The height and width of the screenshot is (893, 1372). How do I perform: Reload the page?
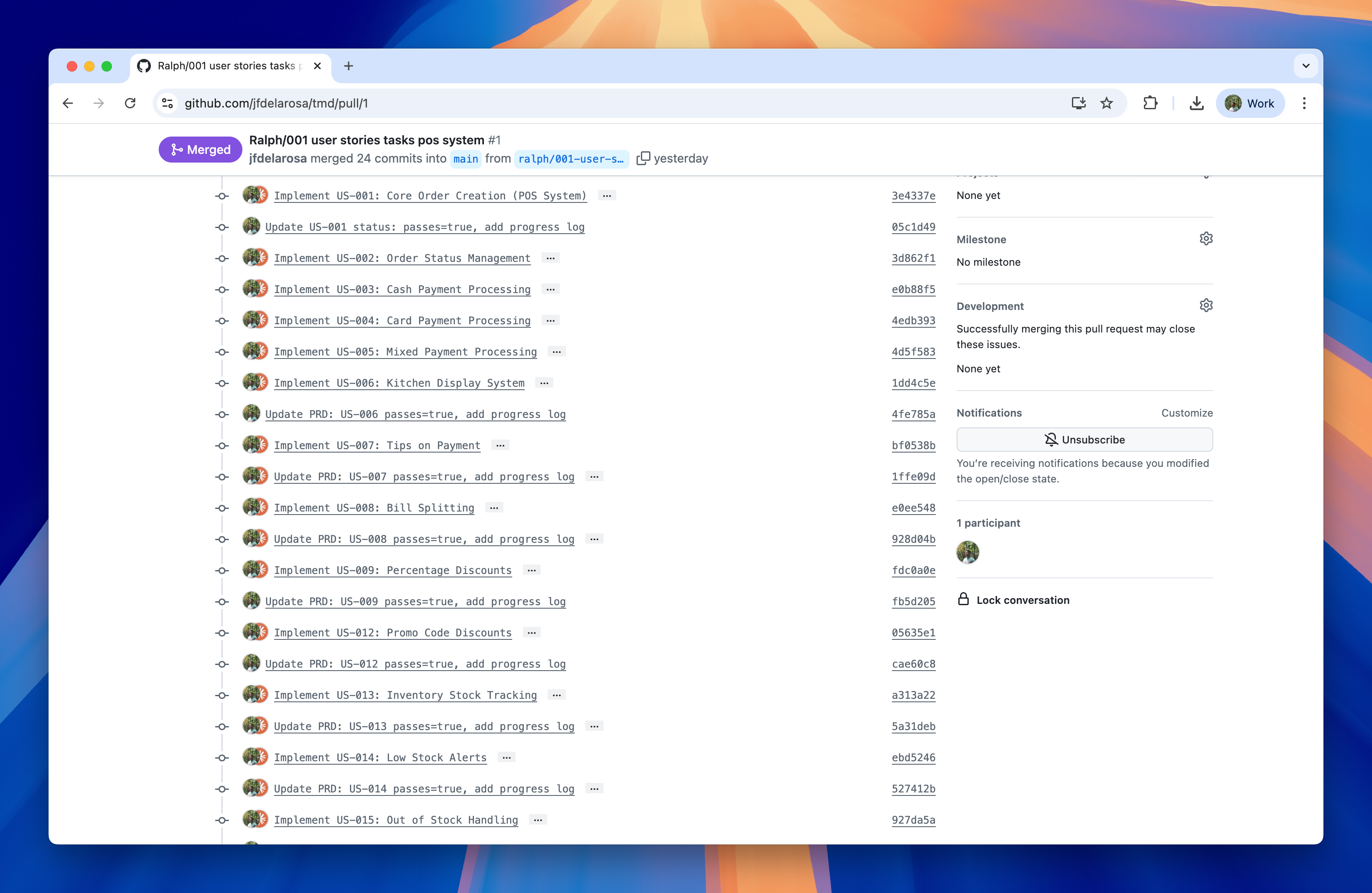(130, 103)
